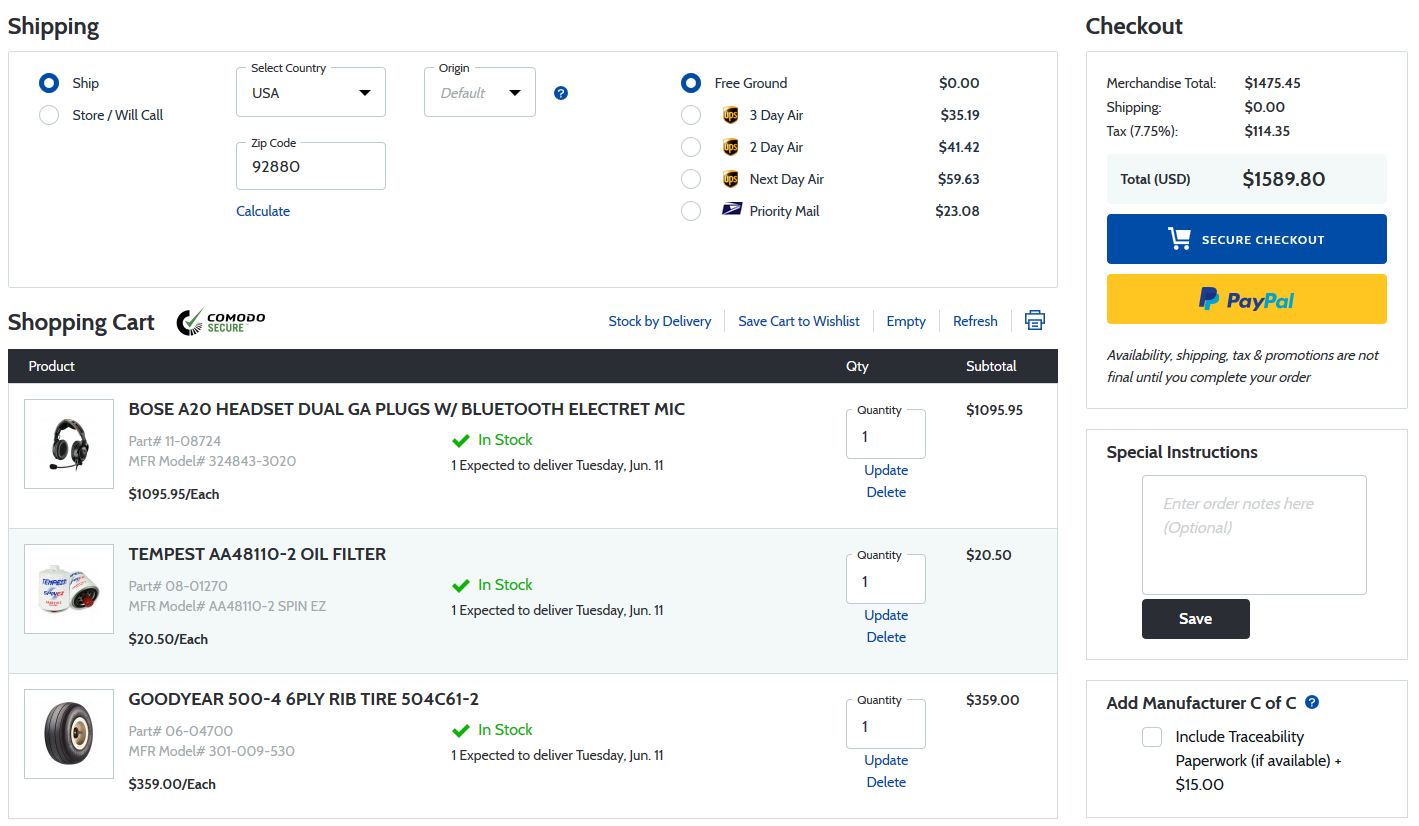1419x826 pixels.
Task: Open the Tempest AA48110-2 Oil Filter title
Action: pos(257,554)
